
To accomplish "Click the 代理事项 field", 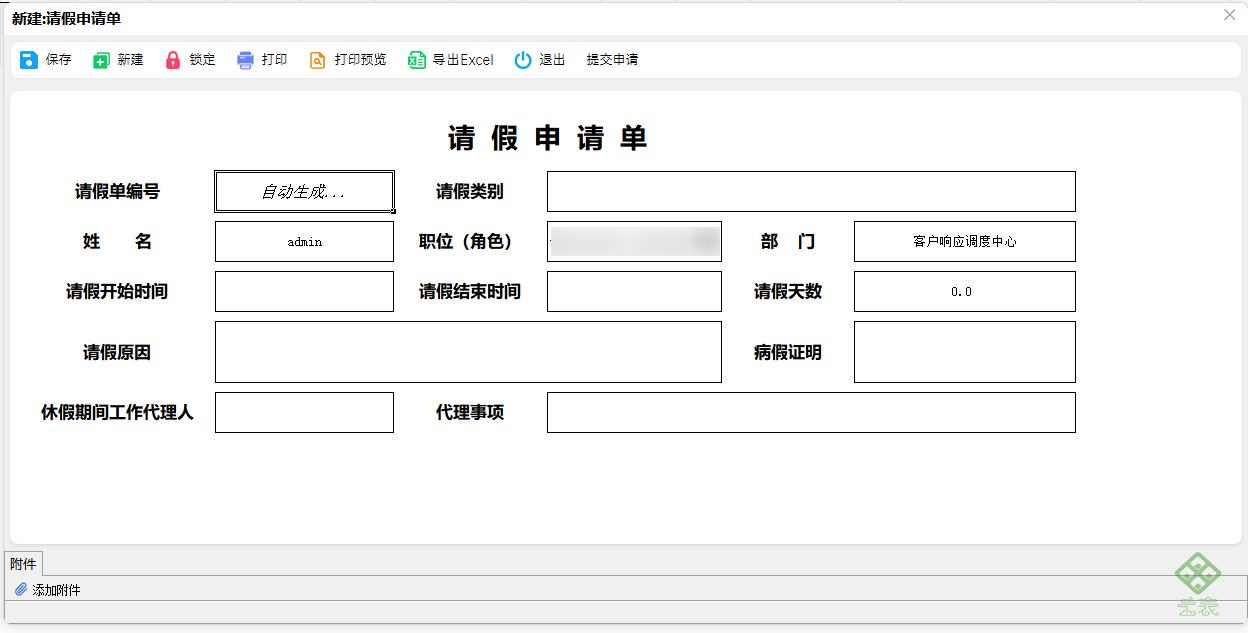I will pyautogui.click(x=811, y=412).
